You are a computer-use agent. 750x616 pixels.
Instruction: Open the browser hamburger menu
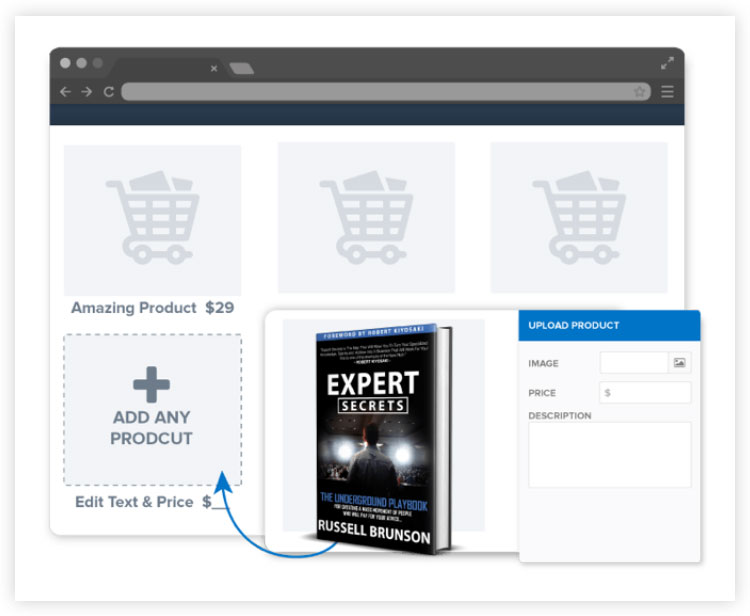[667, 91]
